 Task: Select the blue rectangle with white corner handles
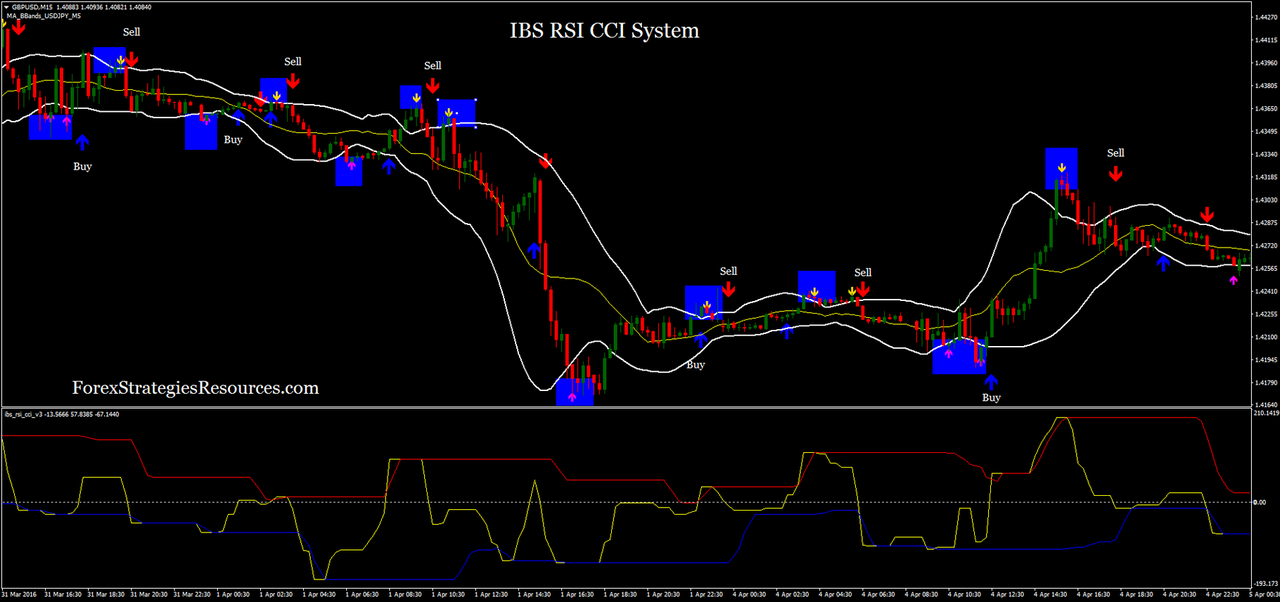point(457,113)
